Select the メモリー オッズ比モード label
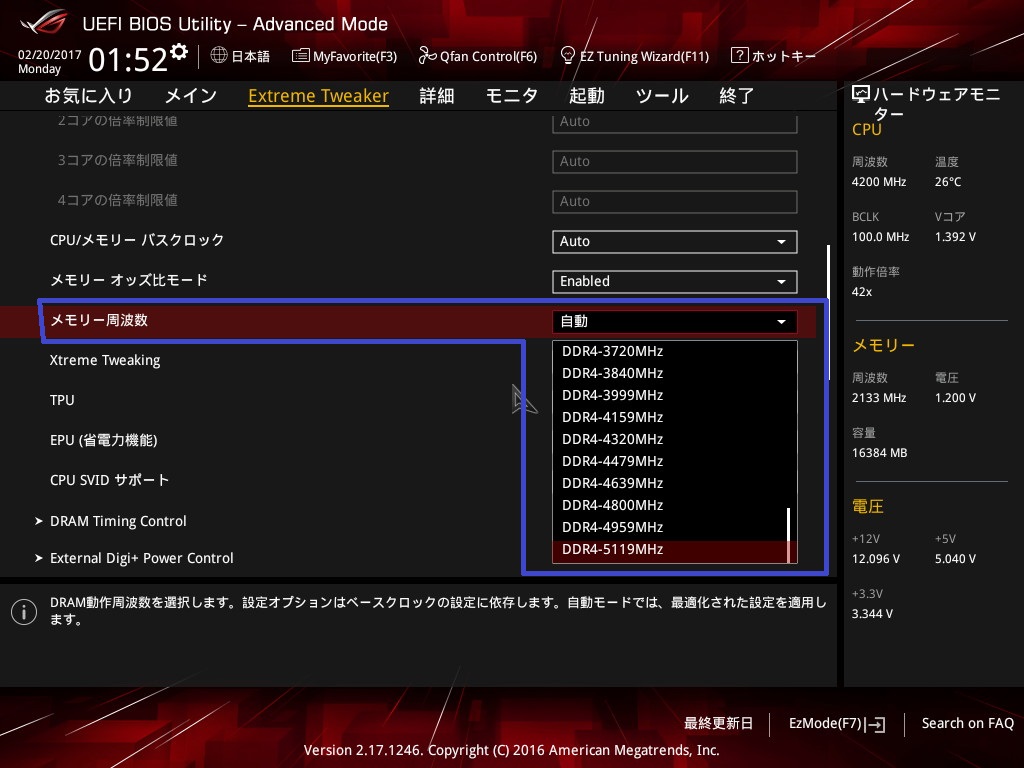1024x768 pixels. pos(129,280)
